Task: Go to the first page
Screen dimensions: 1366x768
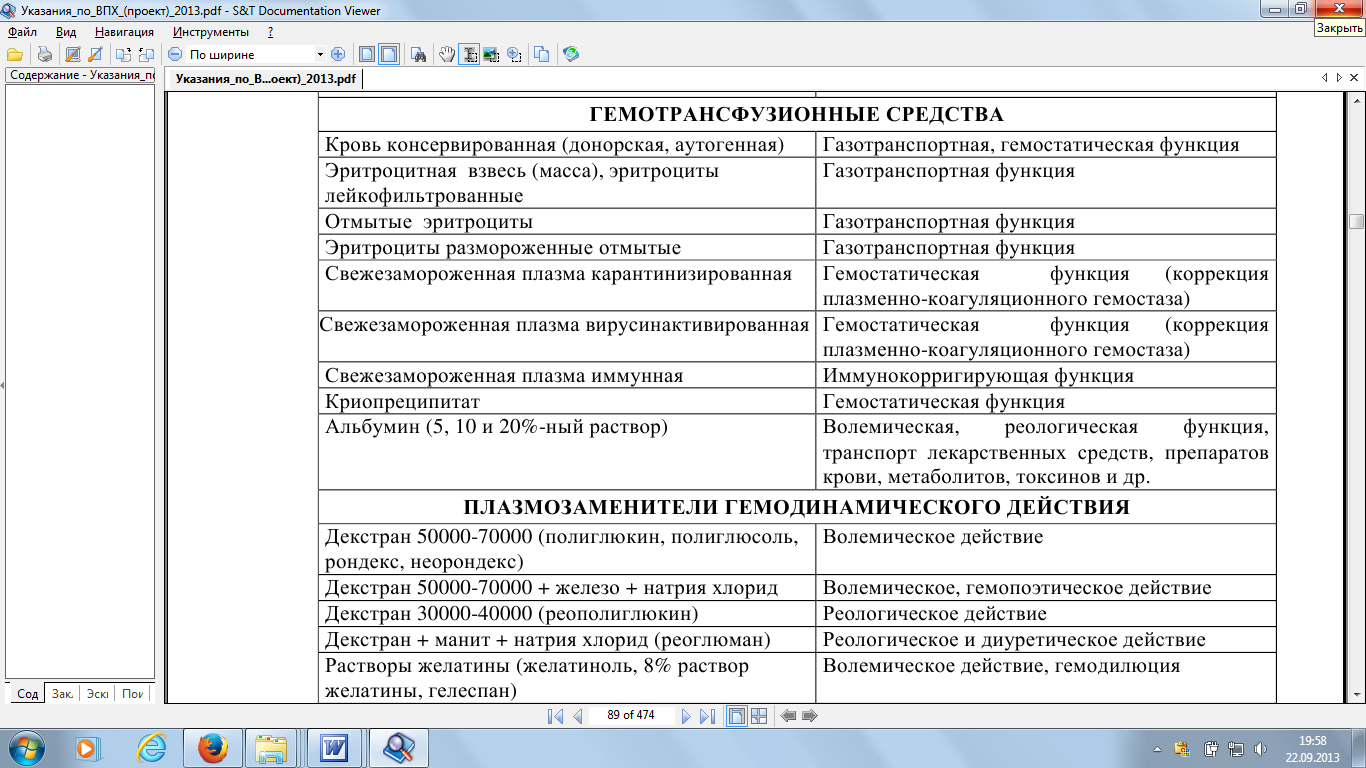Action: coord(556,716)
